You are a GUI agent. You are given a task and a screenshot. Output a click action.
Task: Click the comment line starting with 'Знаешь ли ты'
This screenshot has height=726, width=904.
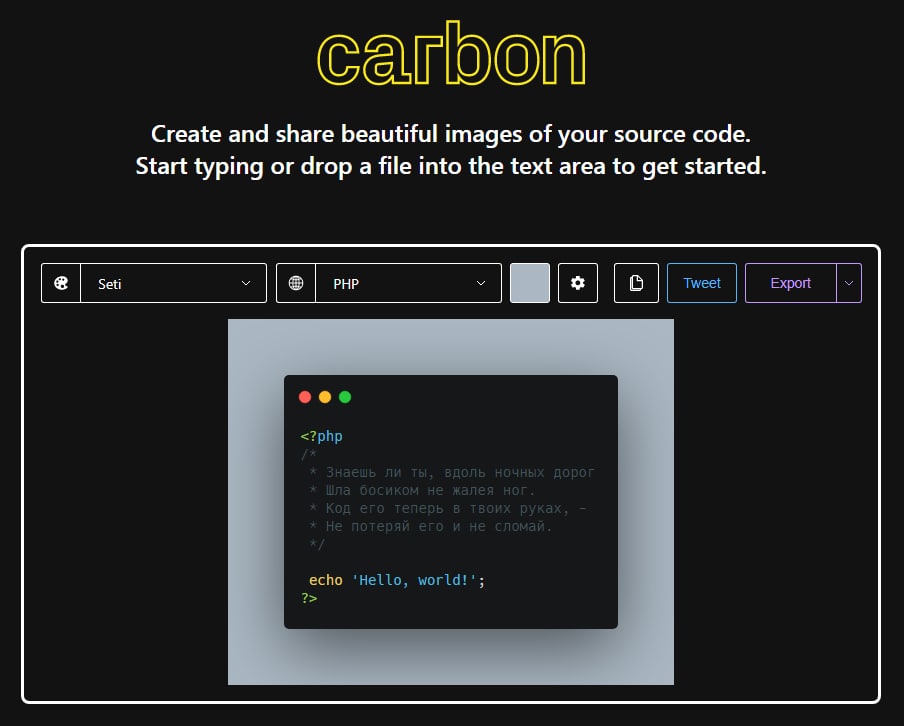tap(451, 472)
